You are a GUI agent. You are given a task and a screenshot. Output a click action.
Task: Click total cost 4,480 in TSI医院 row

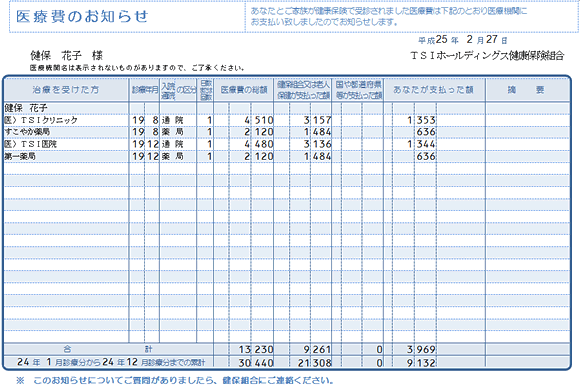pyautogui.click(x=259, y=144)
